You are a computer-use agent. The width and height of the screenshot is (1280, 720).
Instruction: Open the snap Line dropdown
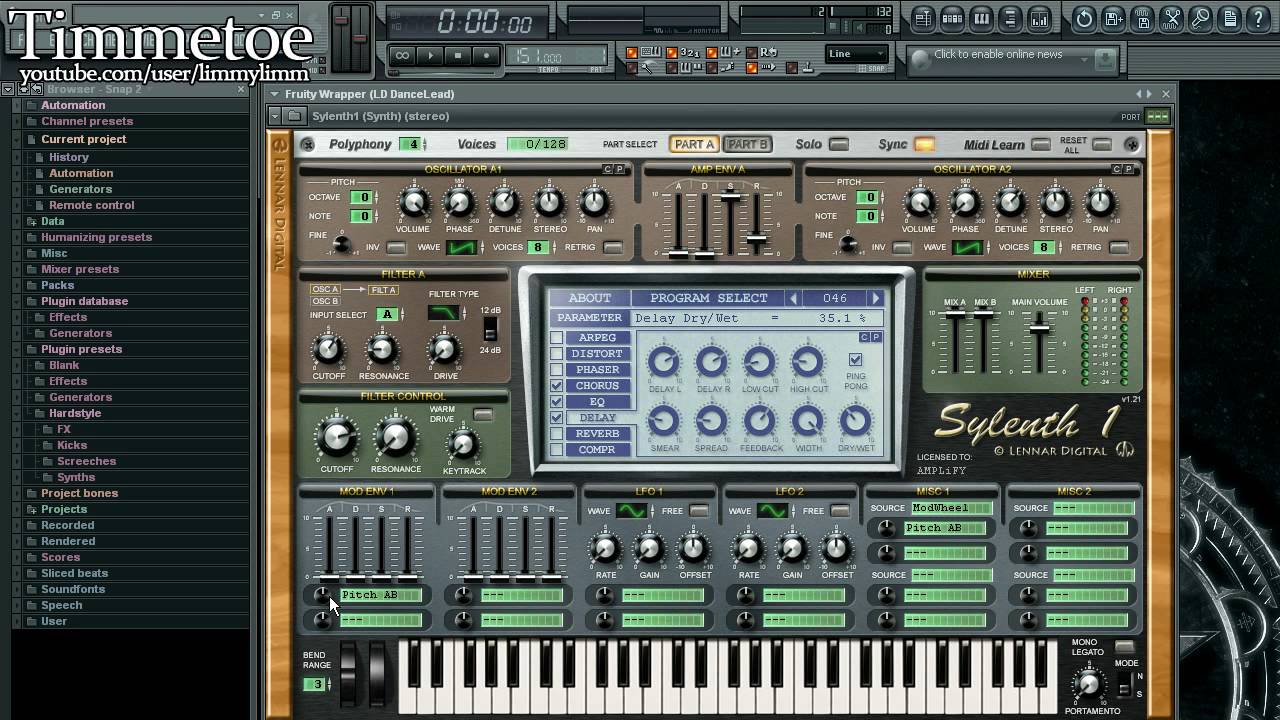tap(857, 54)
